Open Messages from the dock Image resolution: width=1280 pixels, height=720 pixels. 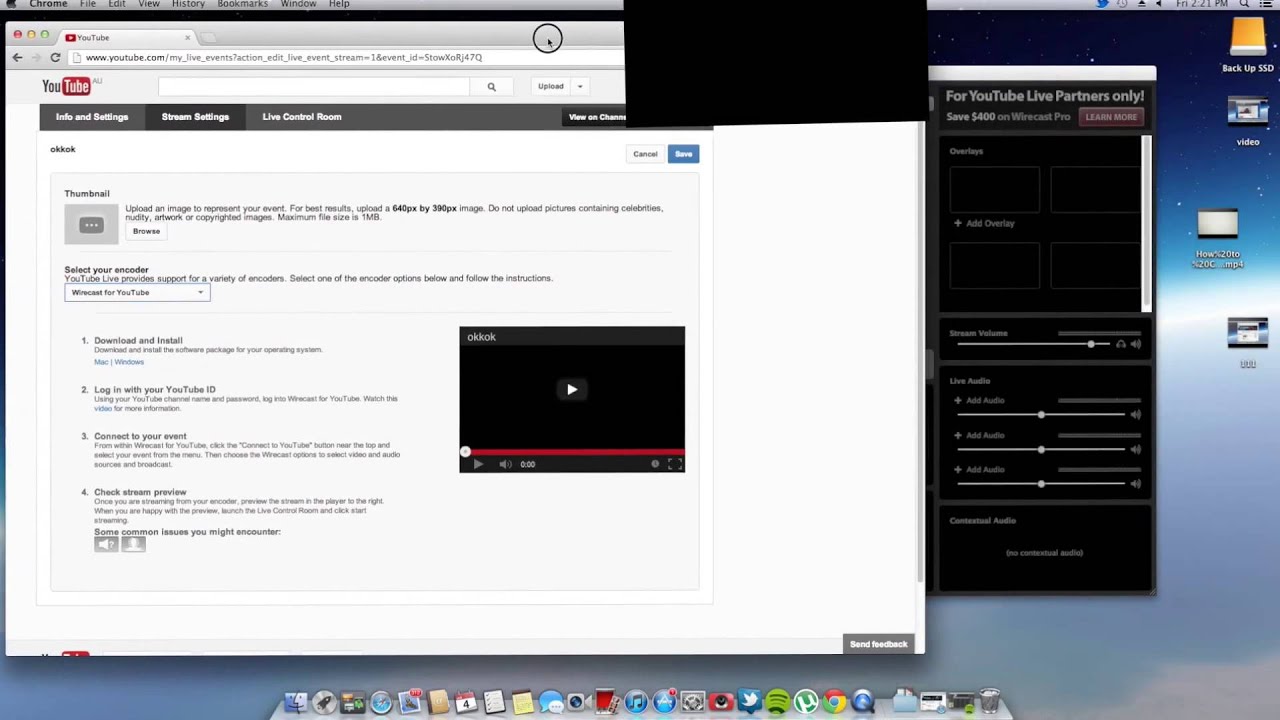click(551, 702)
